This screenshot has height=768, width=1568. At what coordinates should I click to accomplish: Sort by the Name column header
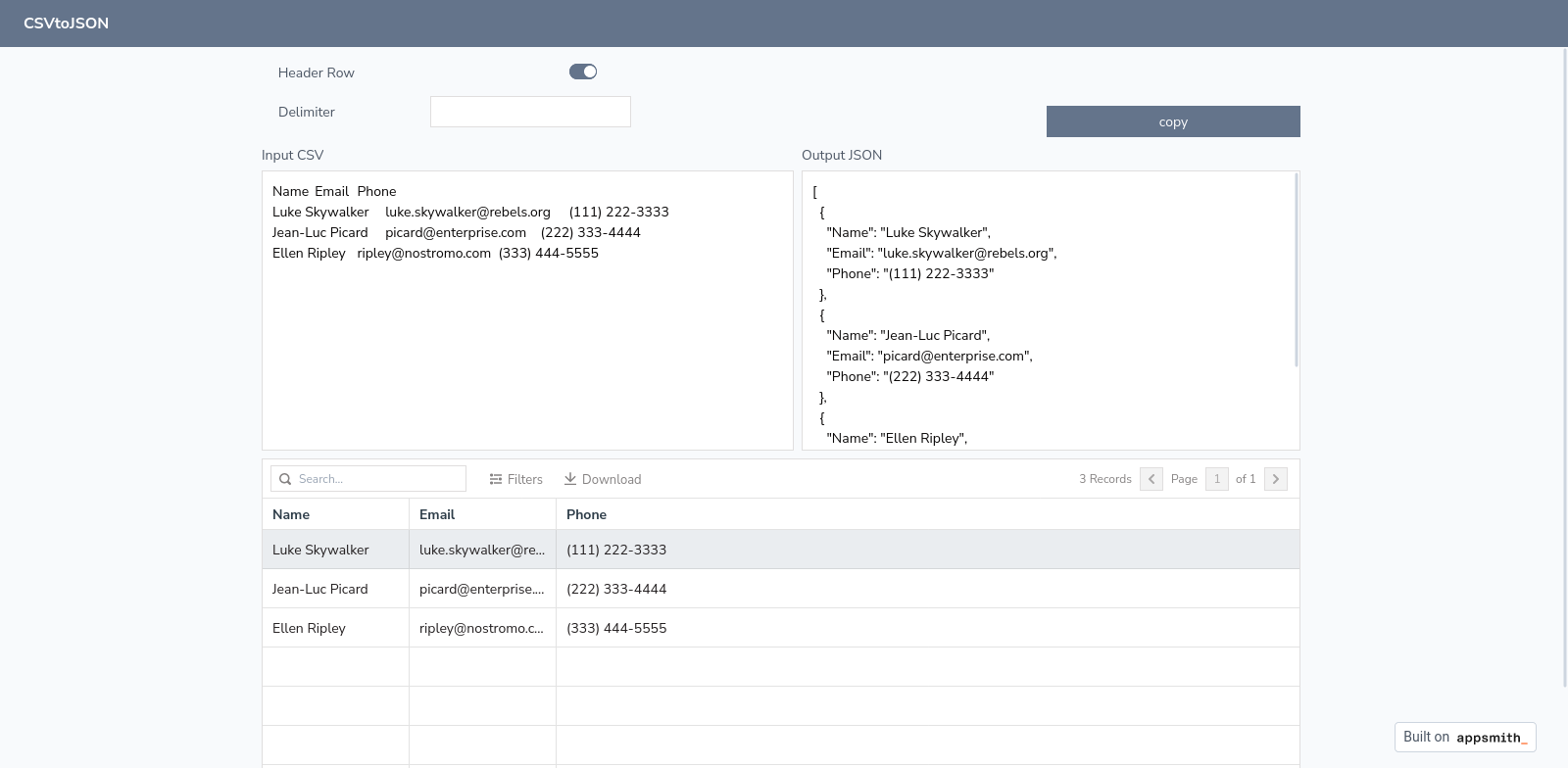[291, 514]
